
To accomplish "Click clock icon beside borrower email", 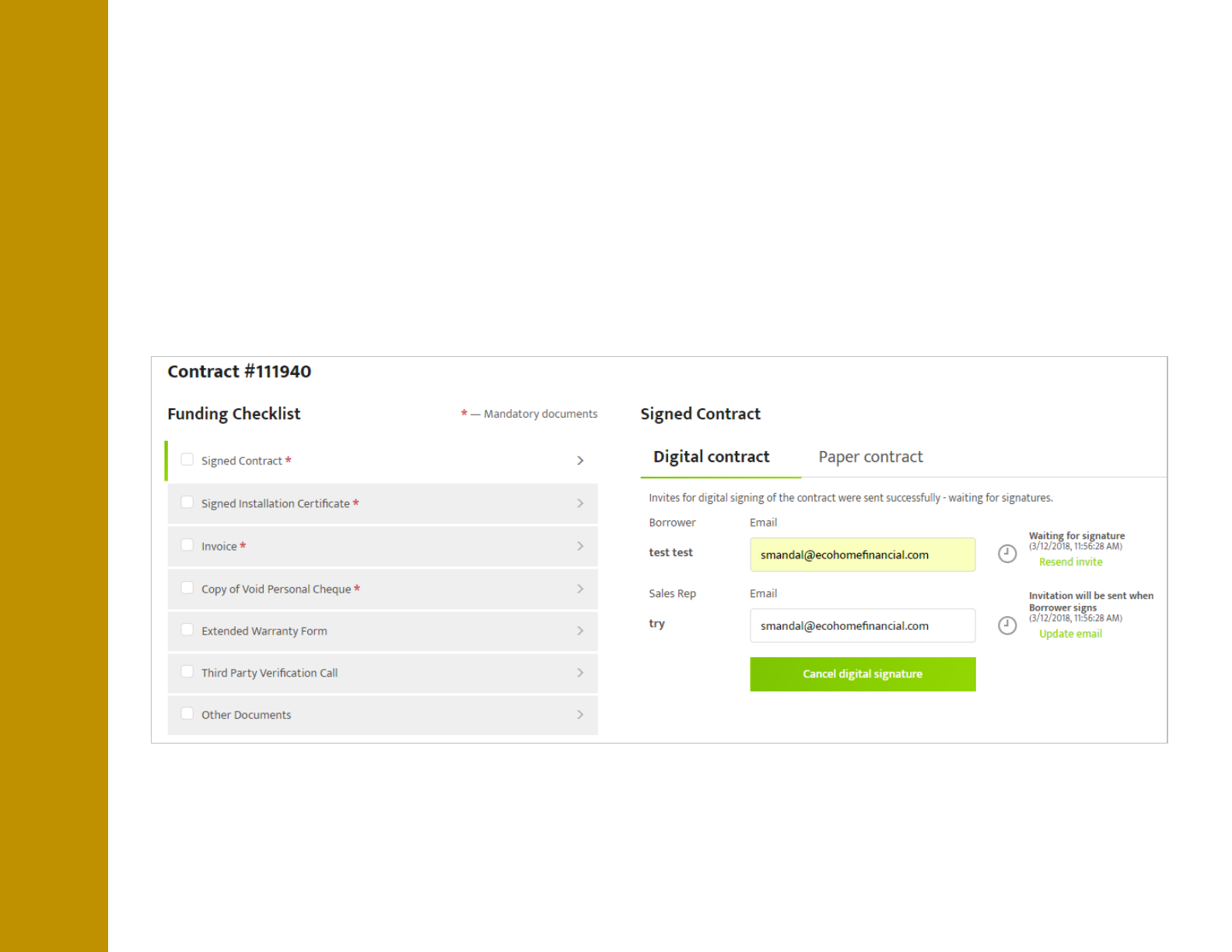I will tap(1007, 554).
